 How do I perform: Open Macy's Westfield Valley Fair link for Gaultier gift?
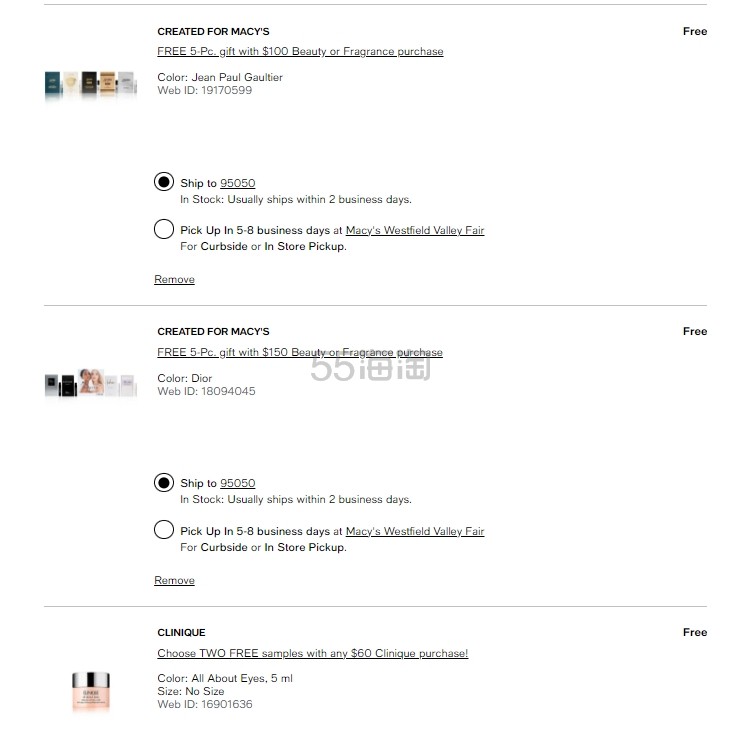[x=415, y=230]
